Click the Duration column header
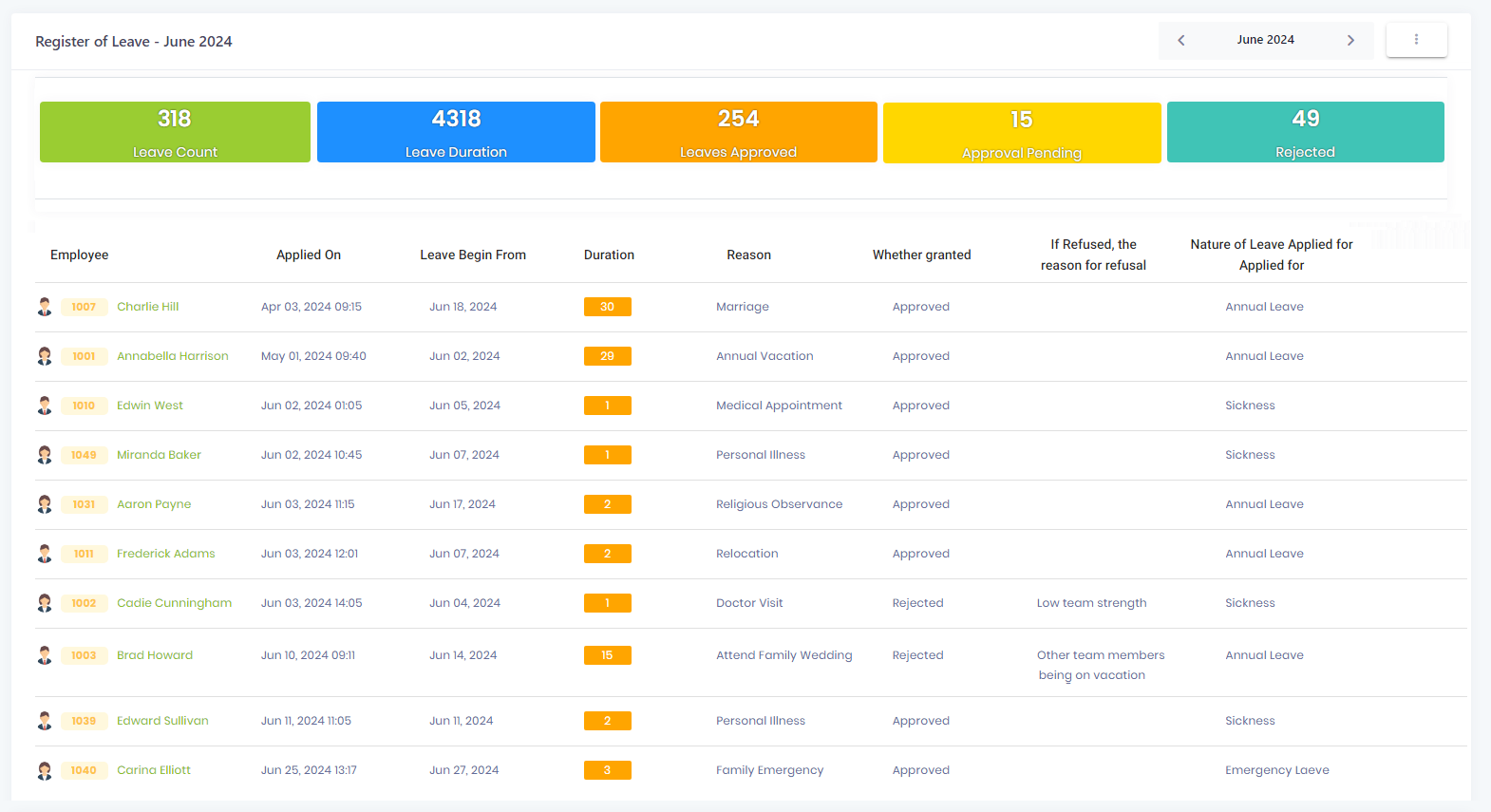Screen dimensions: 1491x812 click(609, 255)
